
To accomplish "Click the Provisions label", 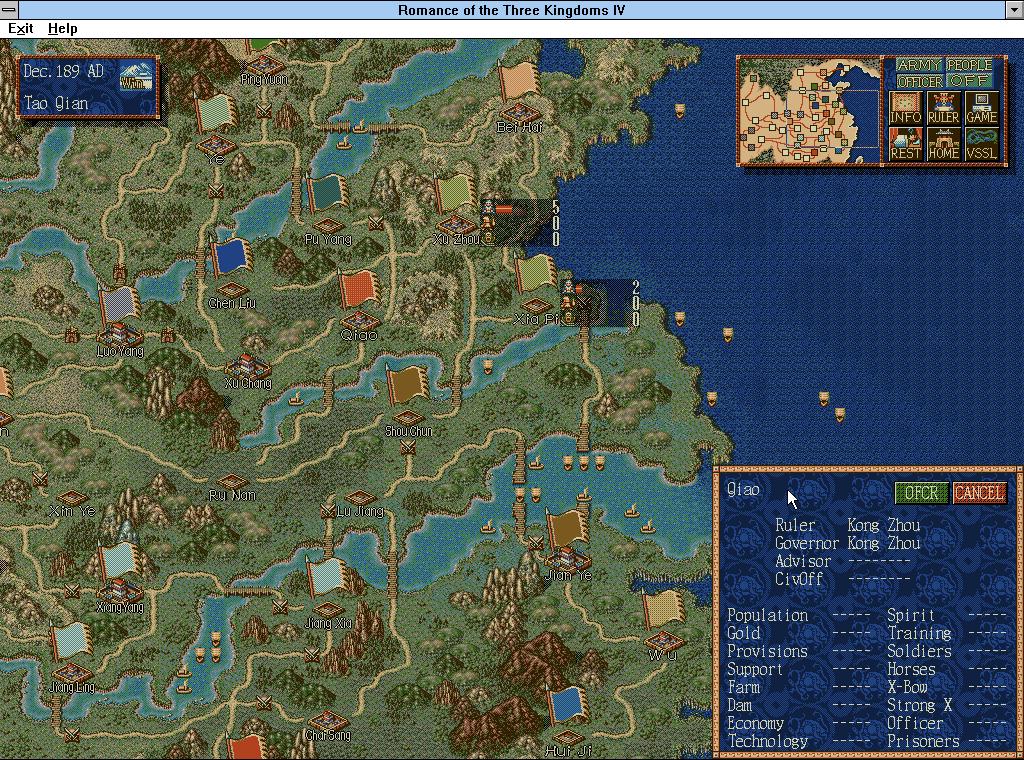I will pyautogui.click(x=767, y=652).
